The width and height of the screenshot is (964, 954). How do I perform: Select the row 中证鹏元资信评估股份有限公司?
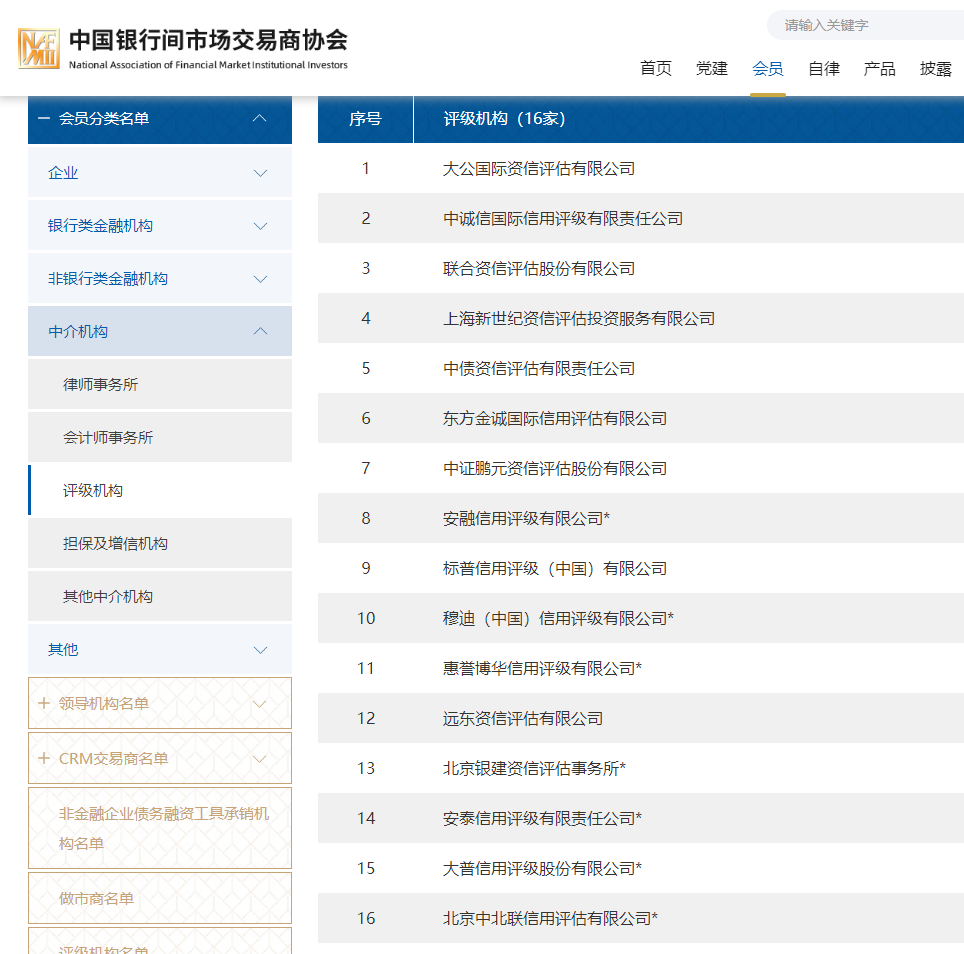641,468
